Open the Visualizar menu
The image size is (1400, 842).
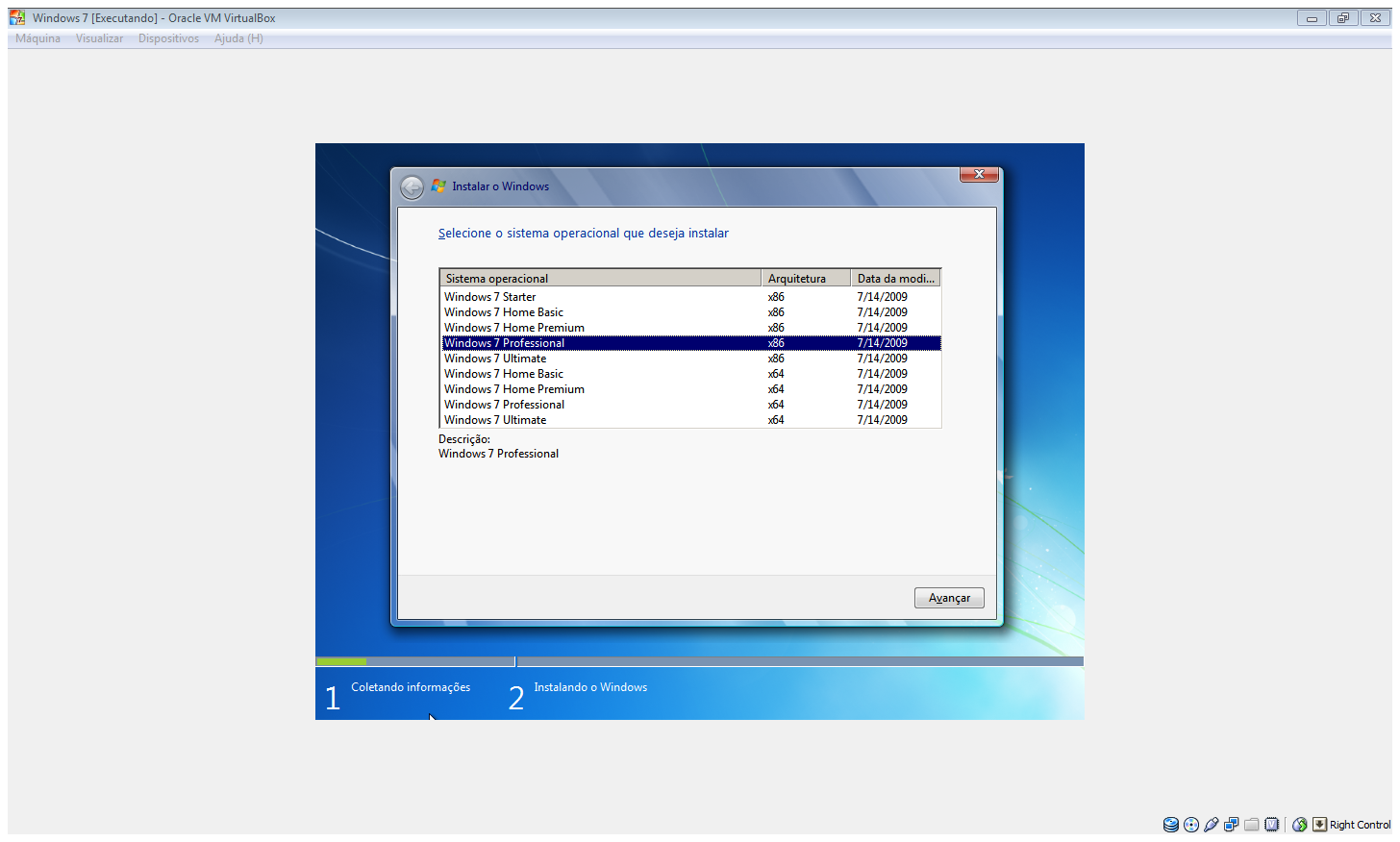coord(99,38)
